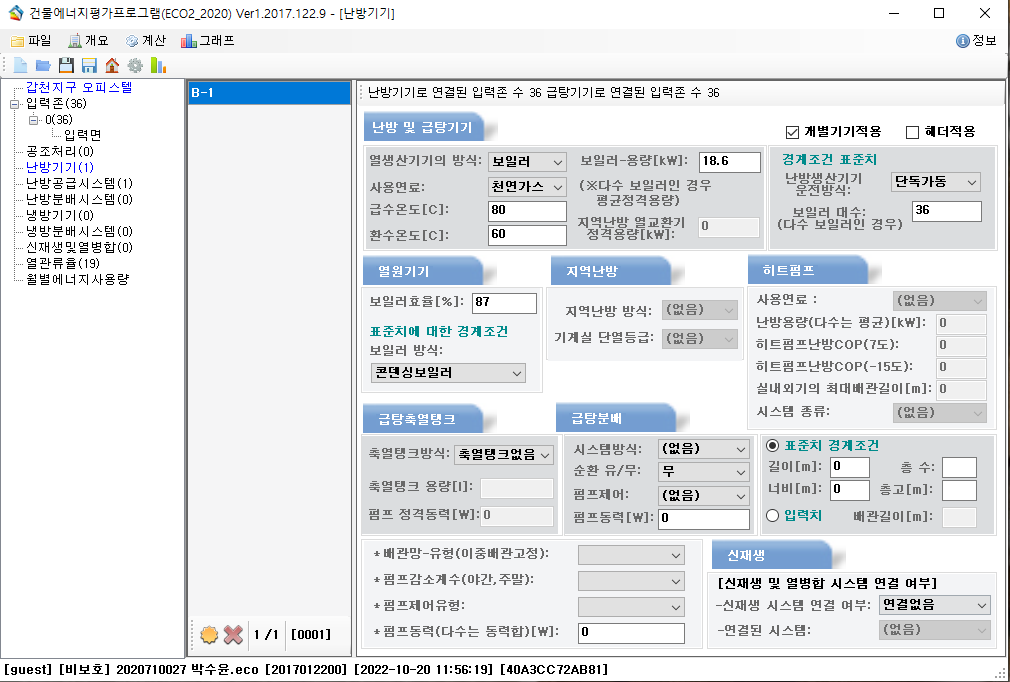Toggle the 개별기기적용 checkbox

click(x=793, y=132)
